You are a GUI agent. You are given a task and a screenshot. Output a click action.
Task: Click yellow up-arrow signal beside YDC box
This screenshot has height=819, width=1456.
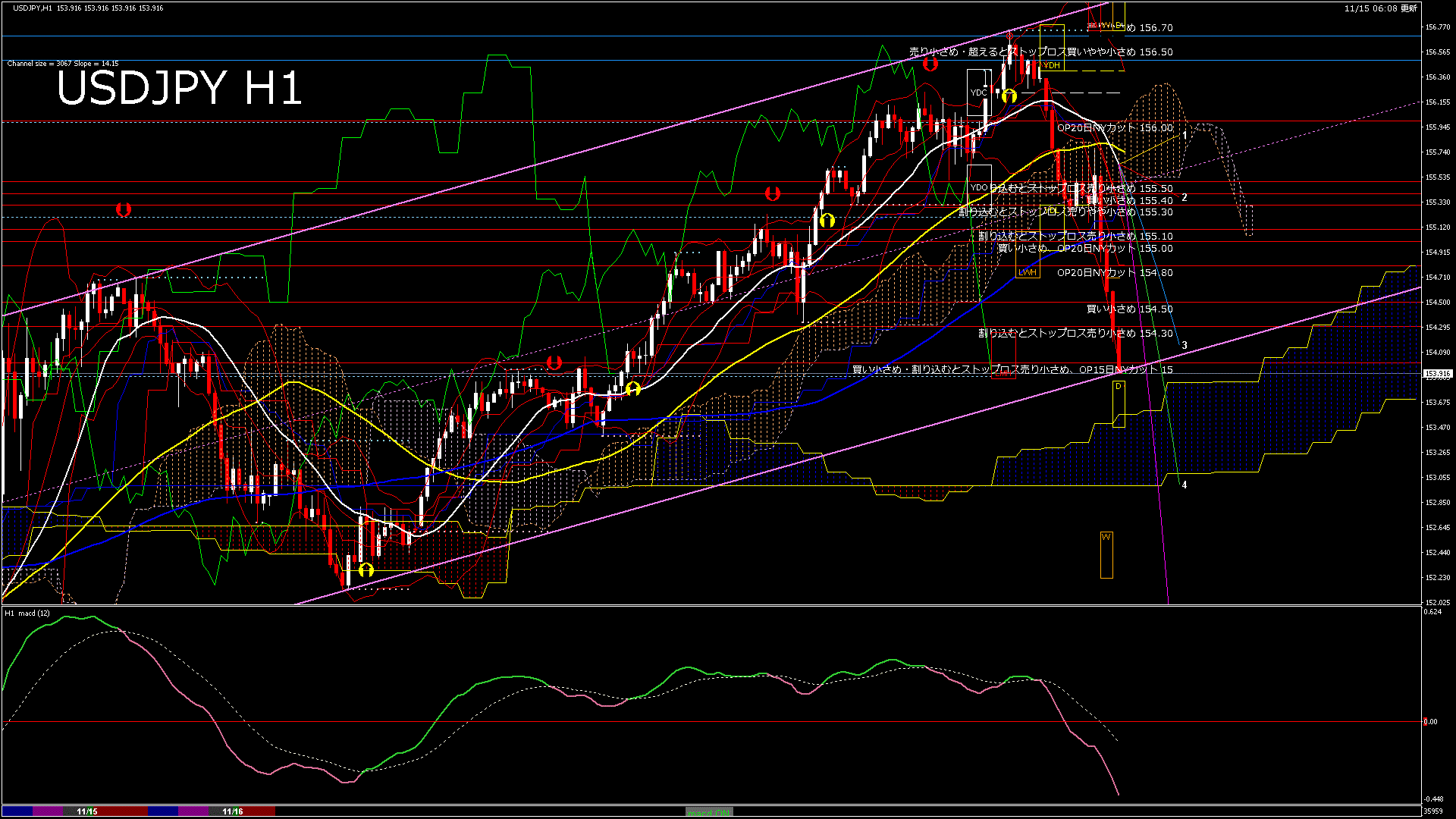pyautogui.click(x=1009, y=96)
